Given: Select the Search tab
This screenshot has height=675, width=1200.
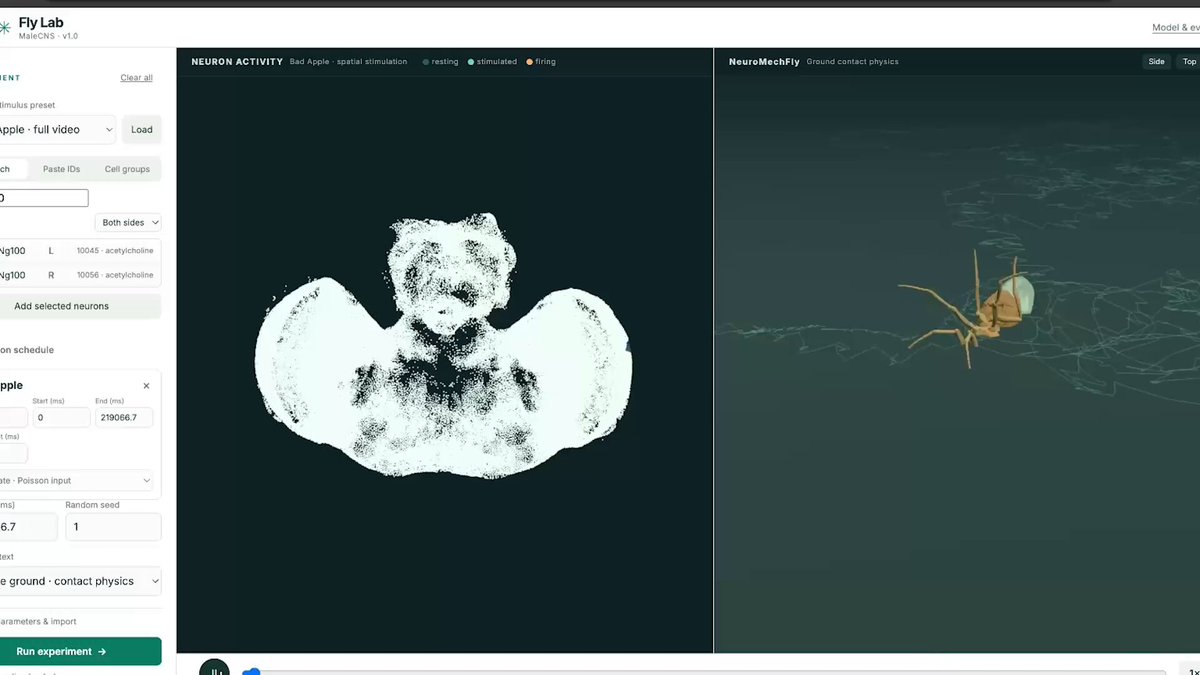Looking at the screenshot, I should coord(12,169).
